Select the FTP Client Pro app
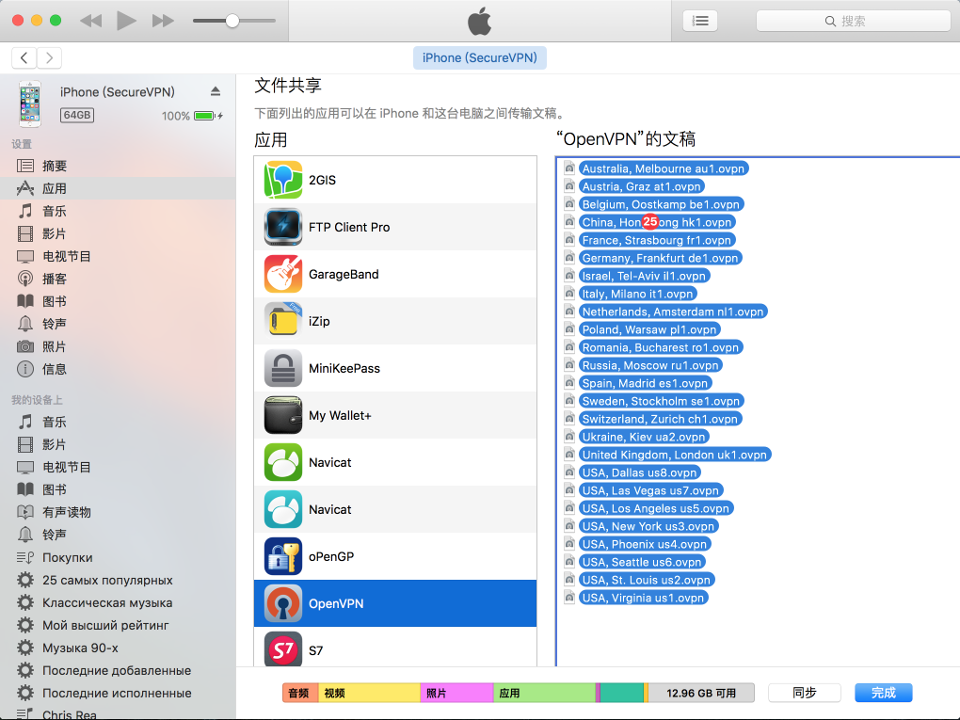Image resolution: width=960 pixels, height=720 pixels. (x=395, y=227)
